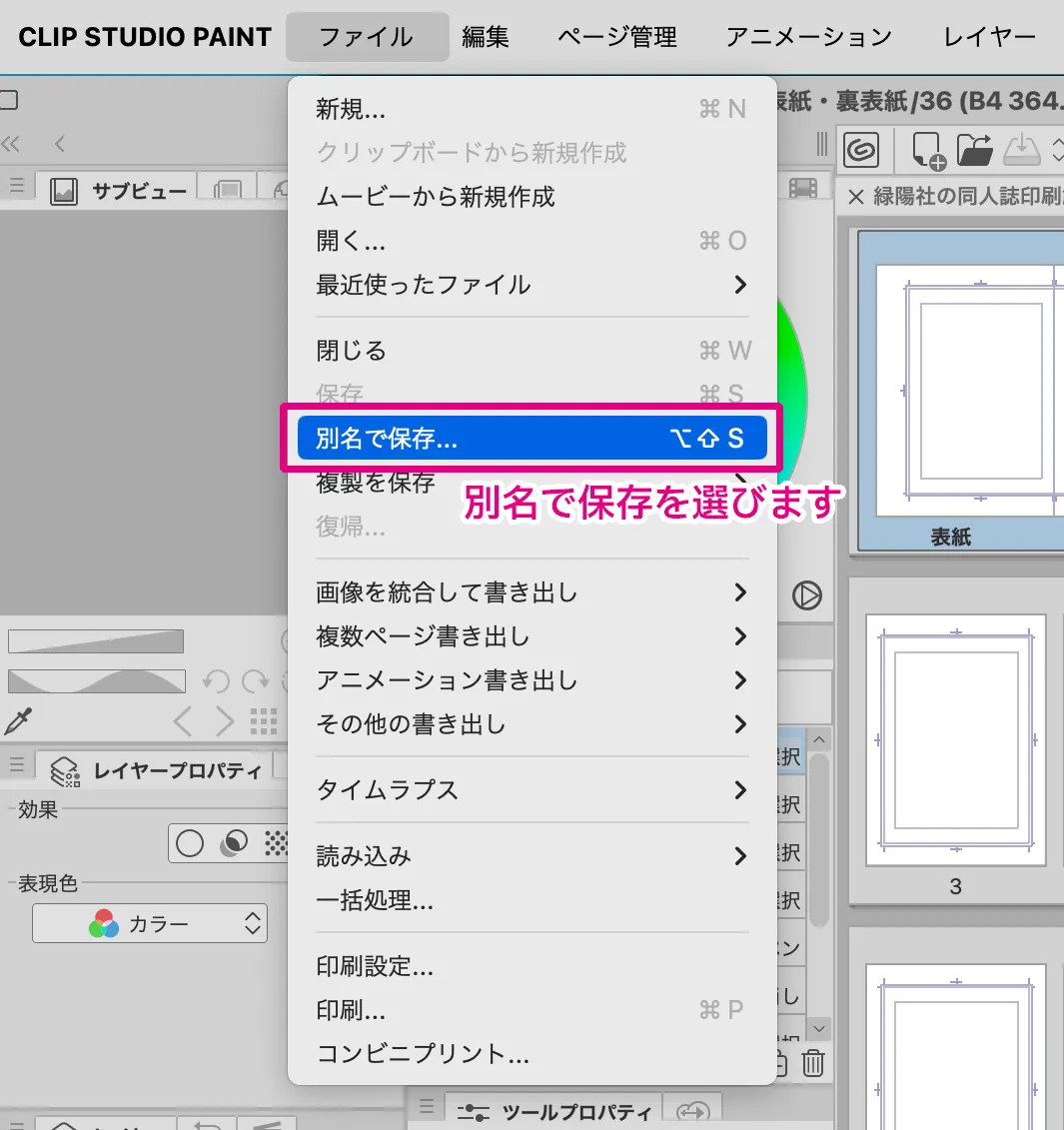1064x1130 pixels.
Task: Click the save download icon in toolbar
Action: click(1021, 150)
